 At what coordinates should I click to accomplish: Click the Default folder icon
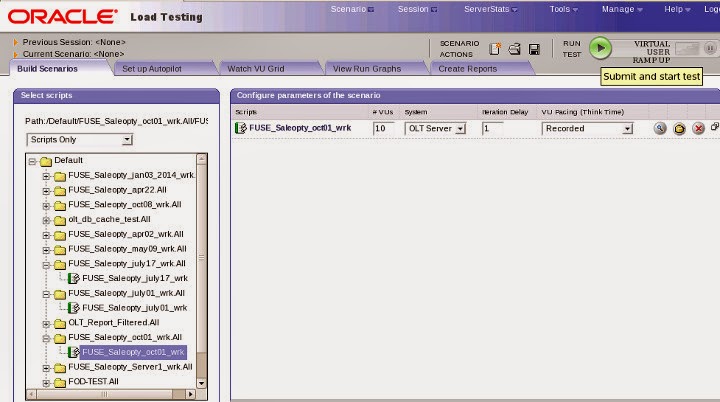[x=46, y=161]
